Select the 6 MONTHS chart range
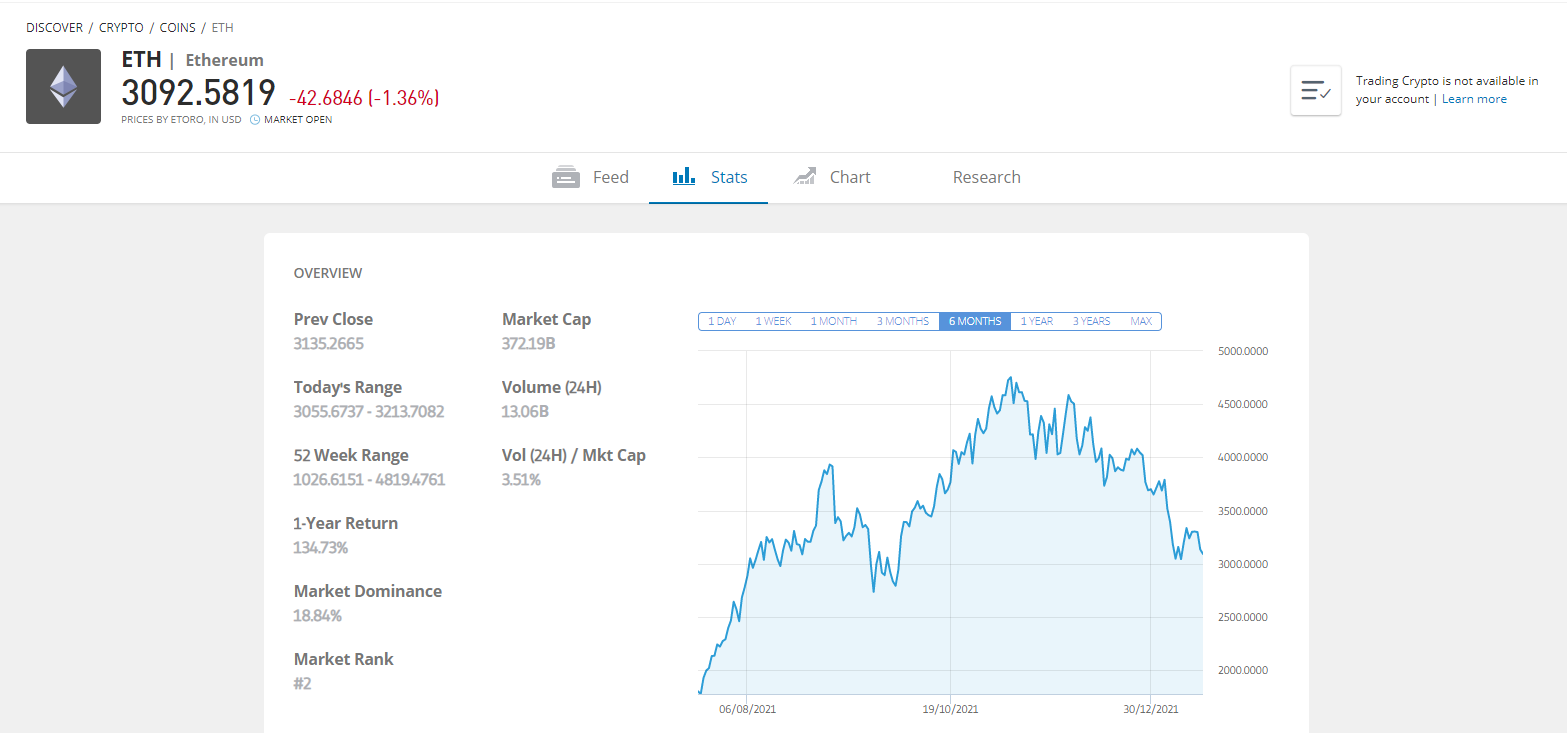Screen dimensions: 1567x733 [975, 321]
